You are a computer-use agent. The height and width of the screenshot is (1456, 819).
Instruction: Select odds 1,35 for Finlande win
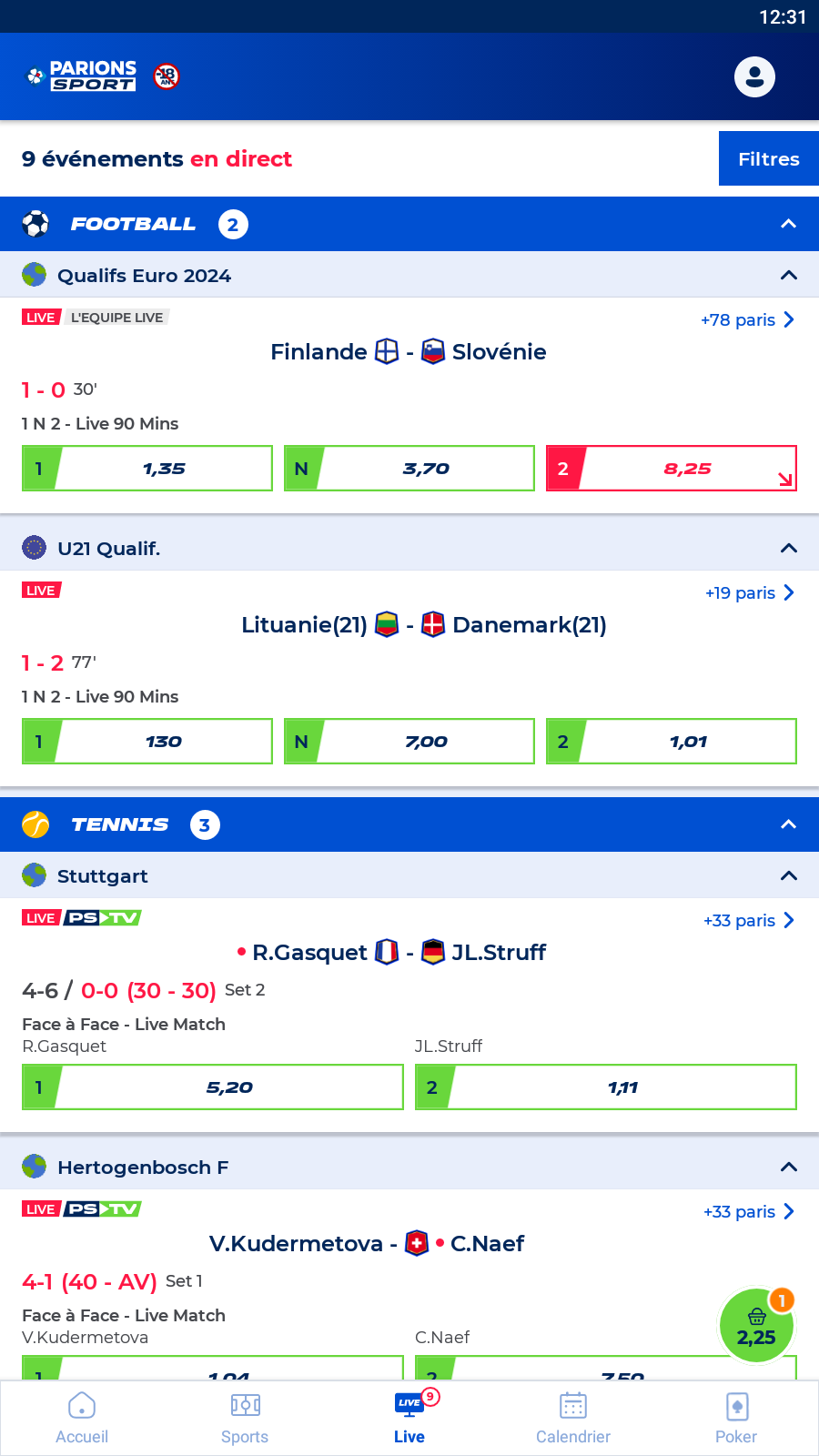click(147, 469)
